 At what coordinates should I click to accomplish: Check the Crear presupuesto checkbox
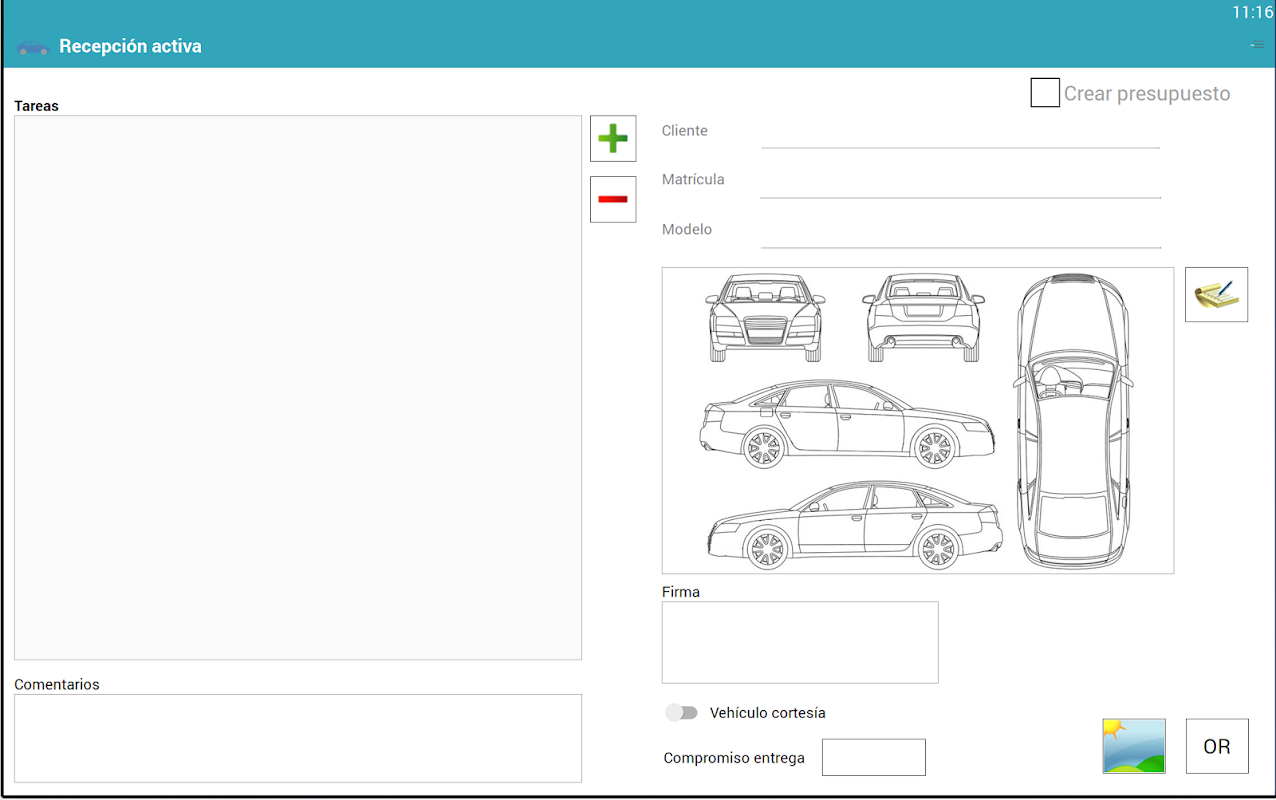pyautogui.click(x=1045, y=93)
